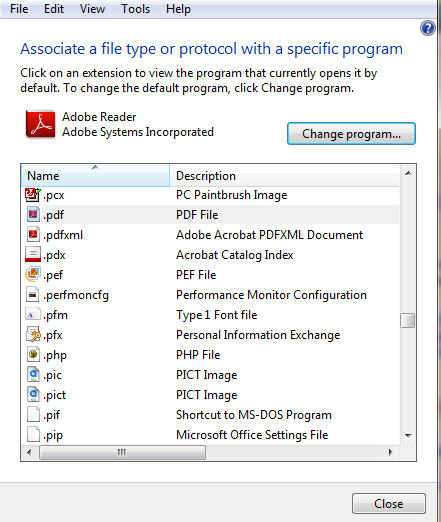This screenshot has height=522, width=441.
Task: Click the Change program... button
Action: click(351, 134)
